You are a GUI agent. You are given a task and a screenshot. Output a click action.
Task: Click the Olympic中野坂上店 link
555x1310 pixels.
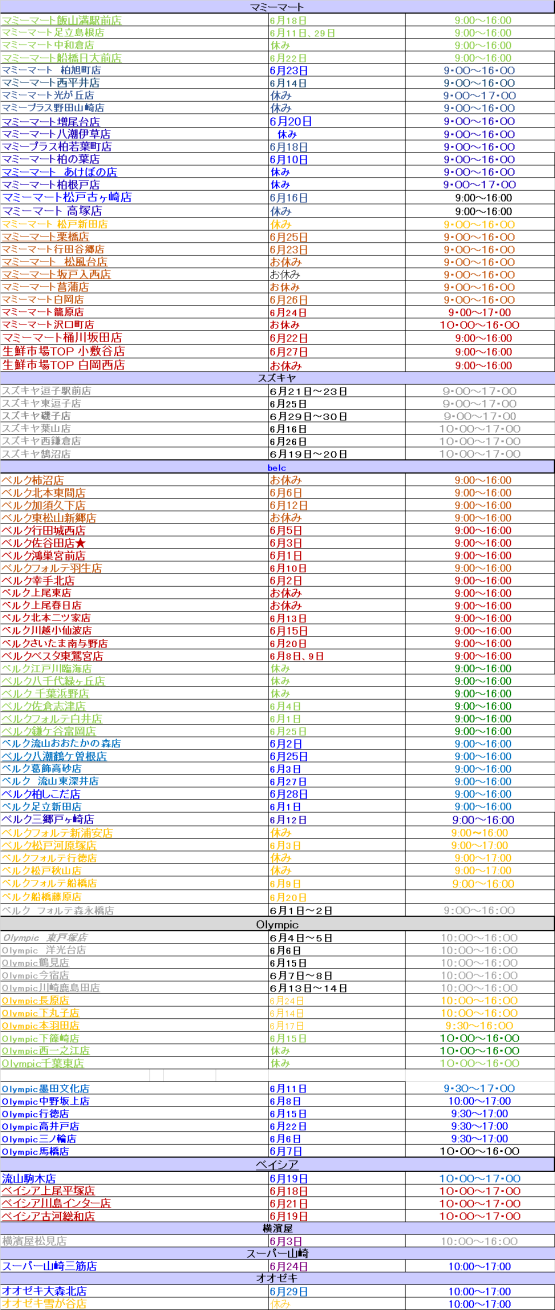click(x=46, y=1101)
